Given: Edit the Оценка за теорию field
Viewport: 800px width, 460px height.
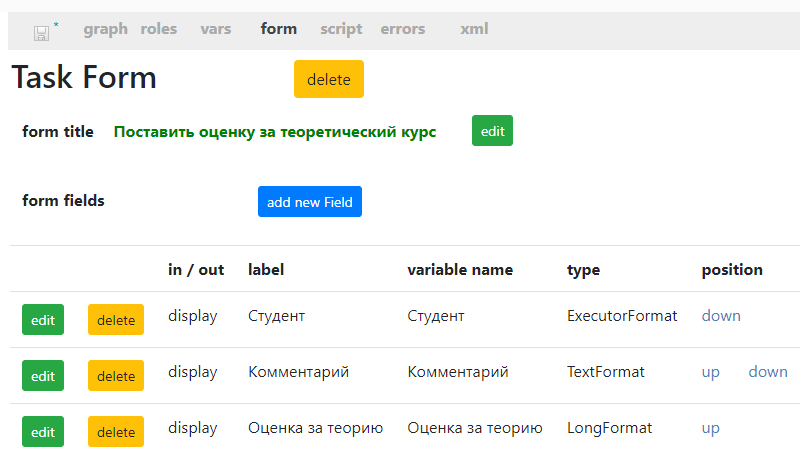Looking at the screenshot, I should click(43, 432).
